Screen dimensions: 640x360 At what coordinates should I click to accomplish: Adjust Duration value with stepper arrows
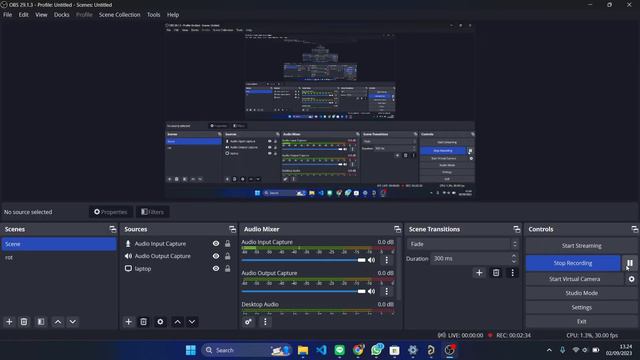point(514,258)
